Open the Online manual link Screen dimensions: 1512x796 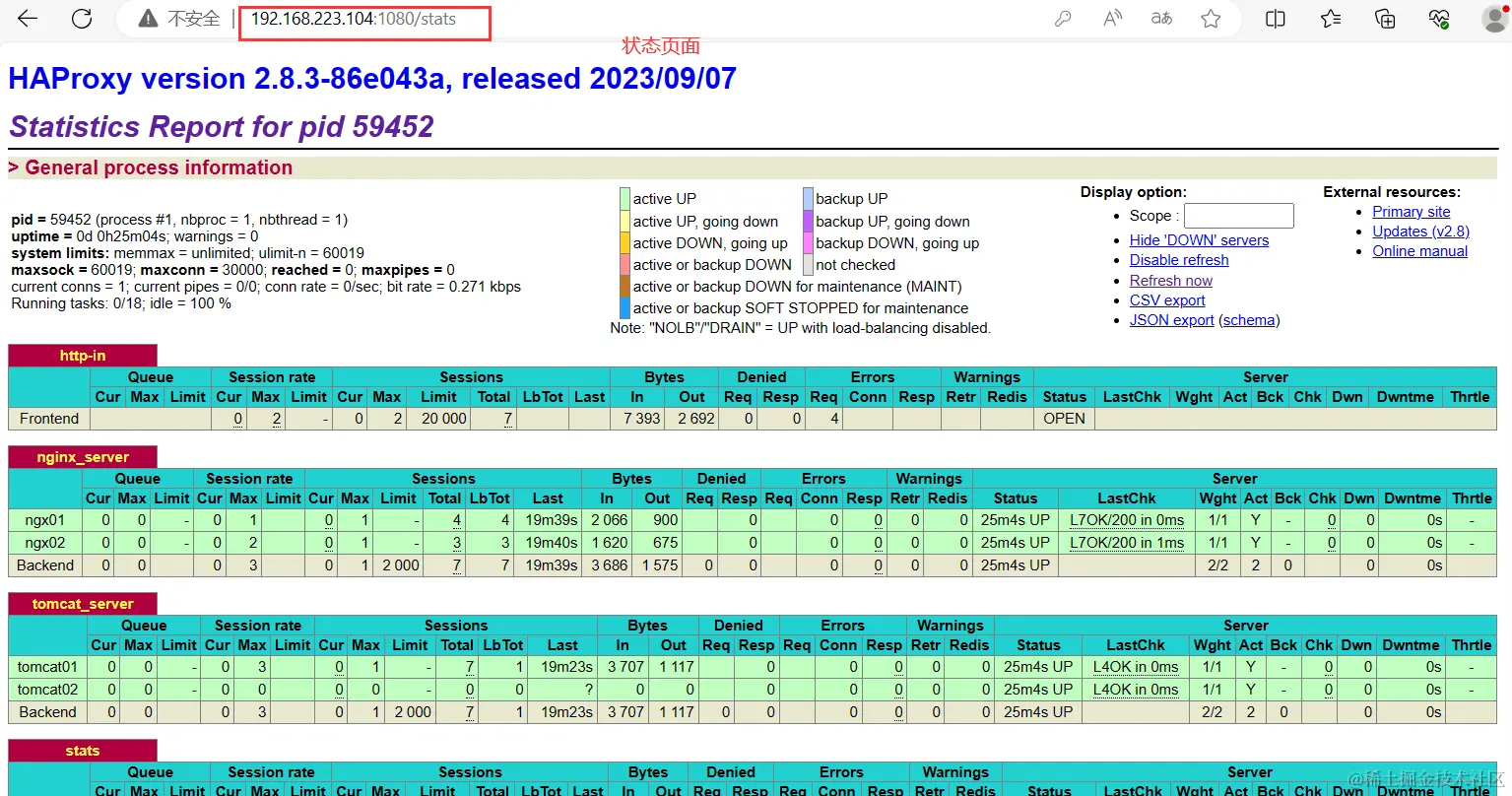pos(1420,251)
